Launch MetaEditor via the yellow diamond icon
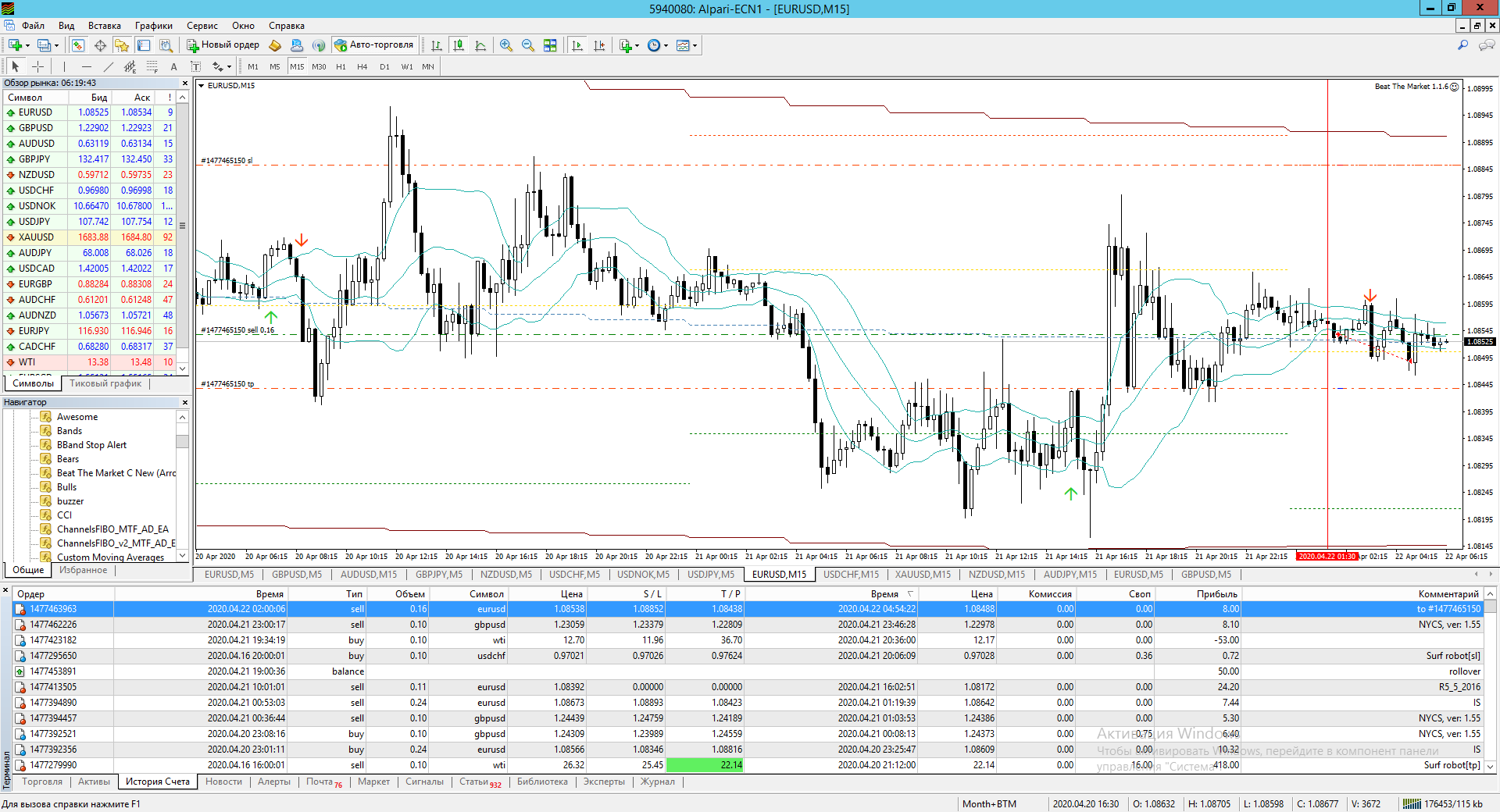 click(275, 45)
